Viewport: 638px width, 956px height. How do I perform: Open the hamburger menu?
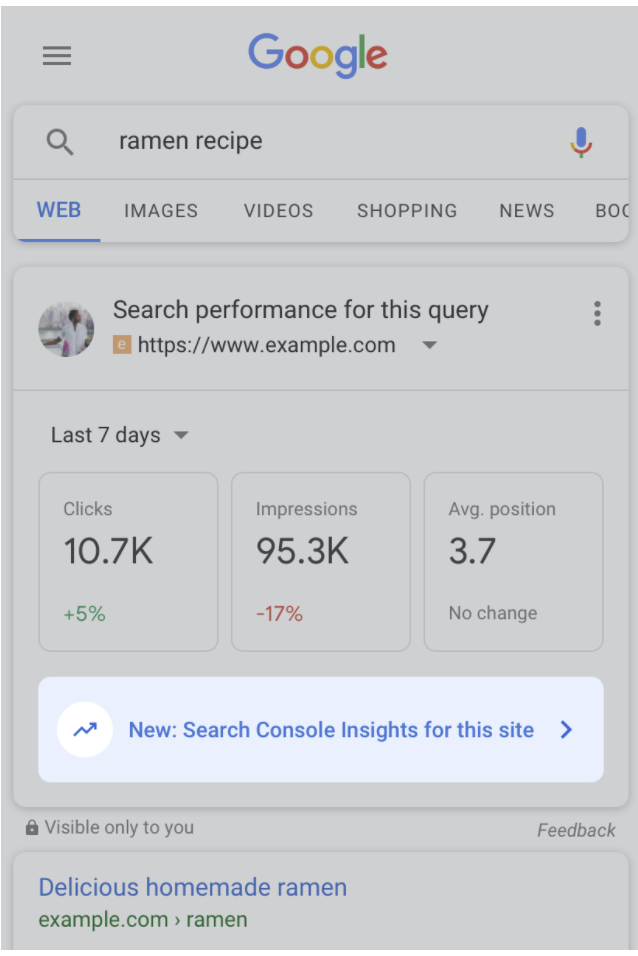click(x=57, y=56)
